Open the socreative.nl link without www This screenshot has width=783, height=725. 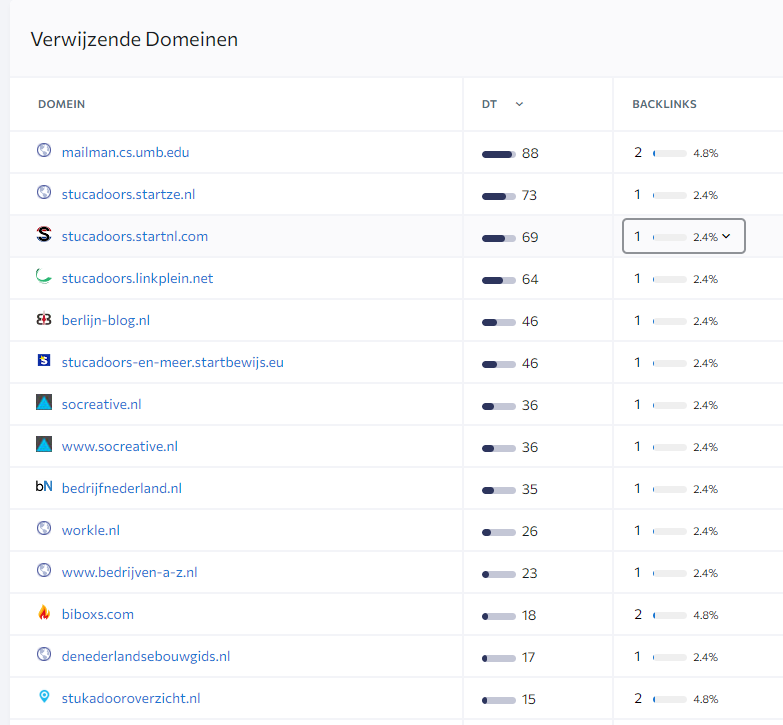pyautogui.click(x=101, y=404)
